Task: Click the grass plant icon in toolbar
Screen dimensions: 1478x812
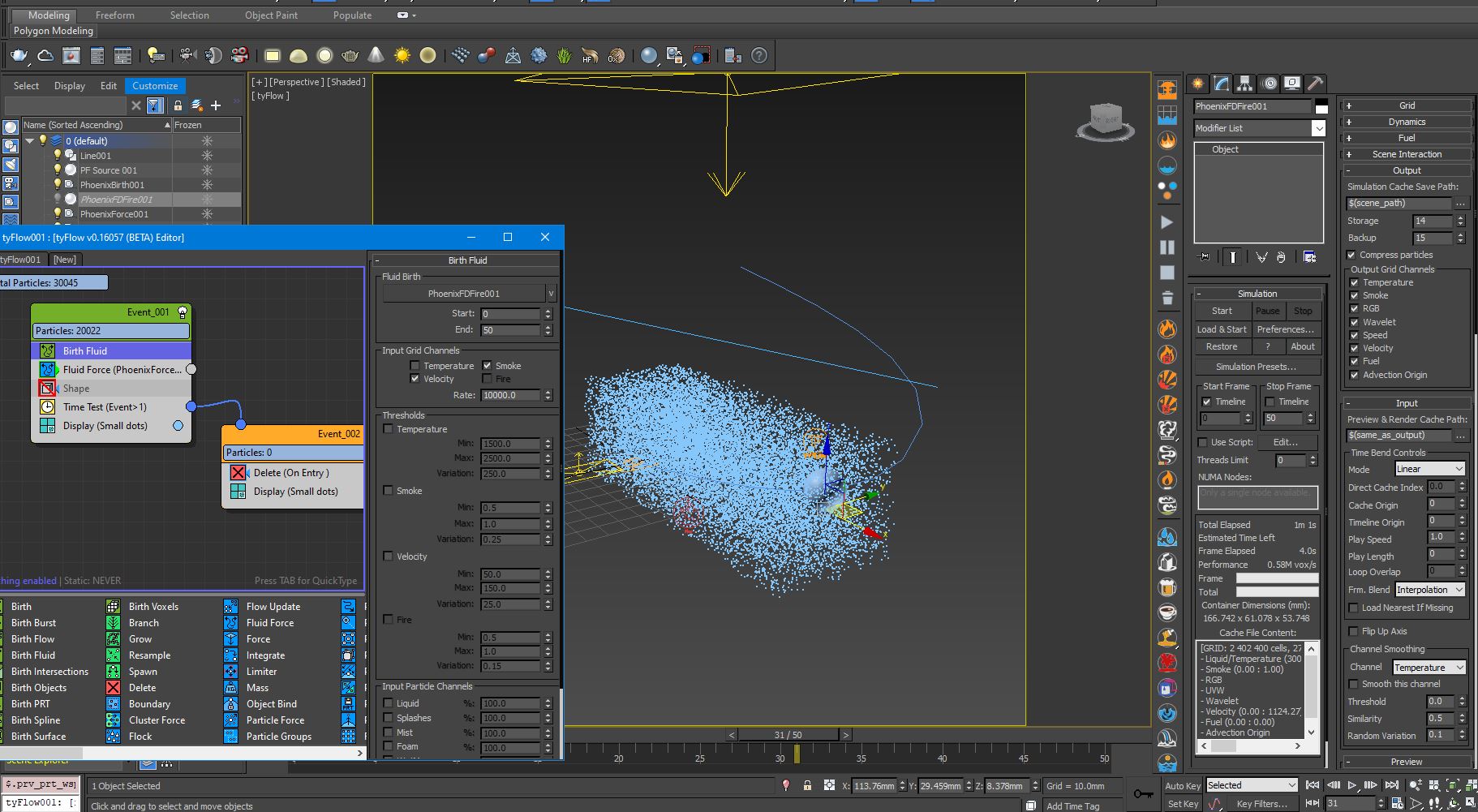Action: click(x=565, y=55)
